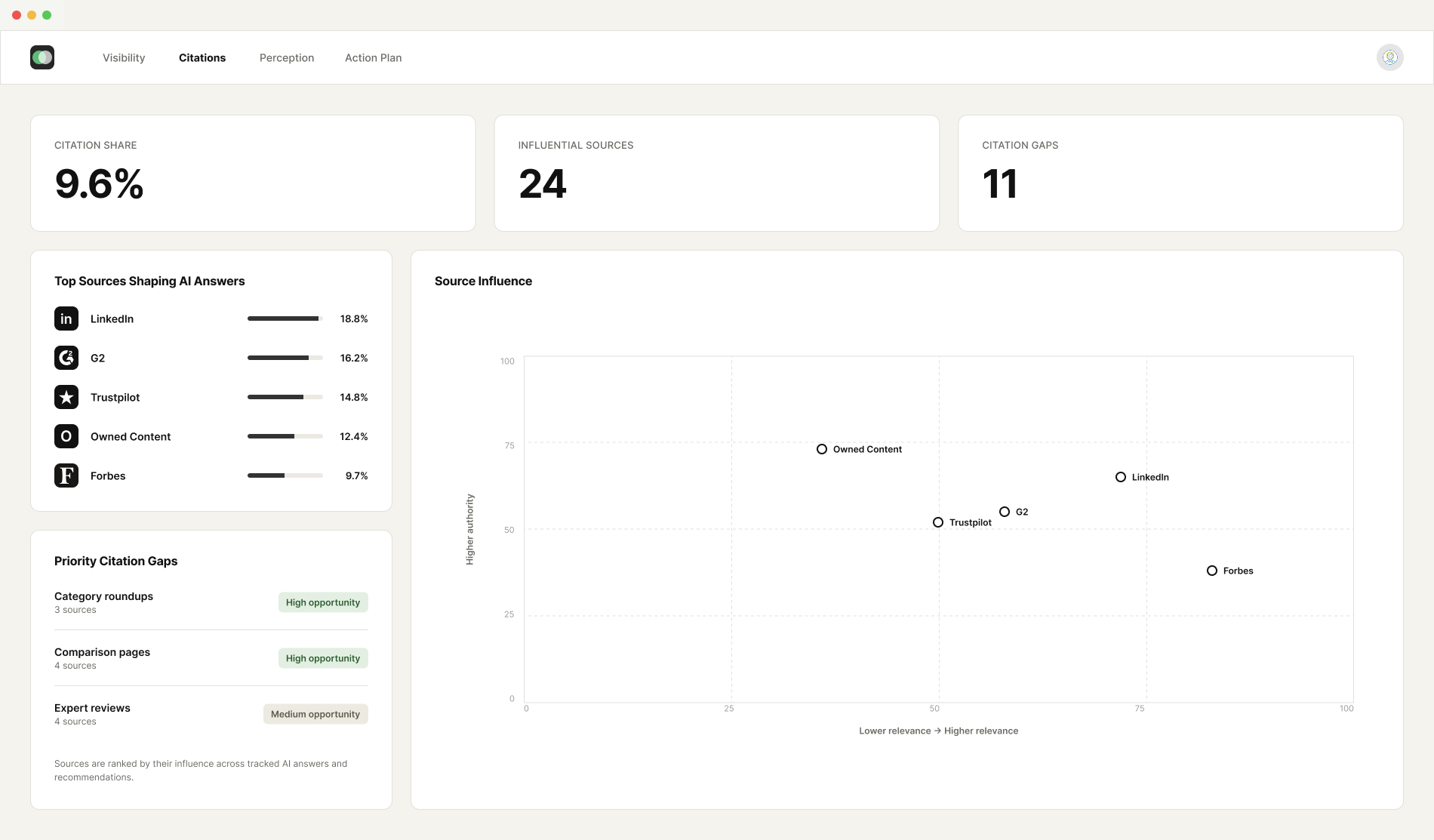The height and width of the screenshot is (840, 1434).
Task: Click the 12.4% Owned Content percentage
Action: click(x=354, y=436)
